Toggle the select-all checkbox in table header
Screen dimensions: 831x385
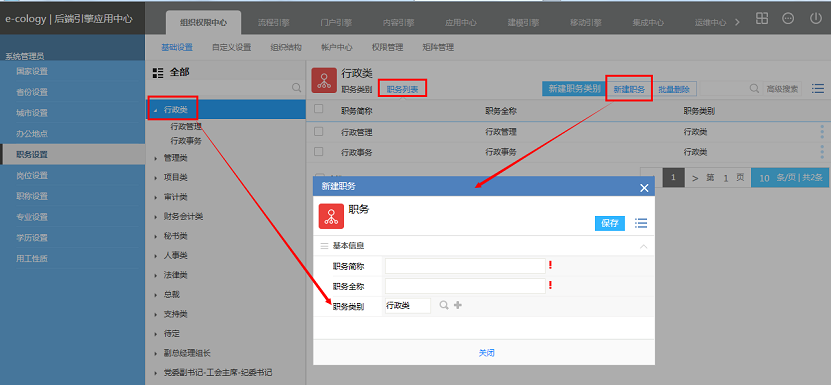(319, 109)
